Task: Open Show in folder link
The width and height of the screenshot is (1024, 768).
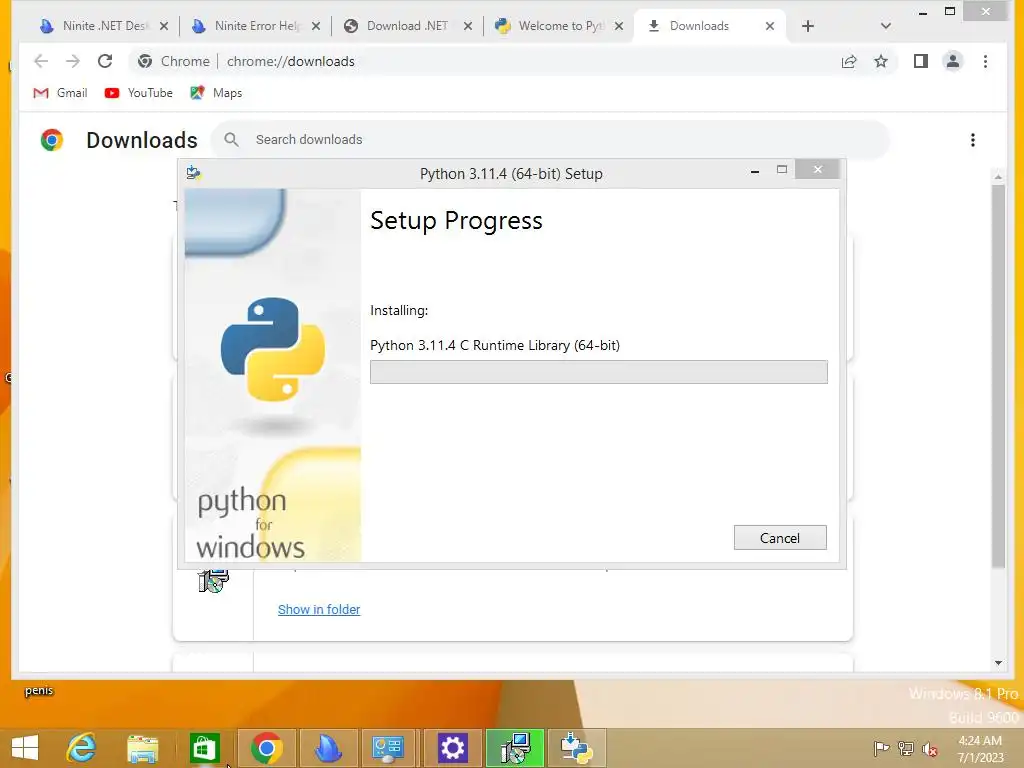Action: tap(319, 609)
